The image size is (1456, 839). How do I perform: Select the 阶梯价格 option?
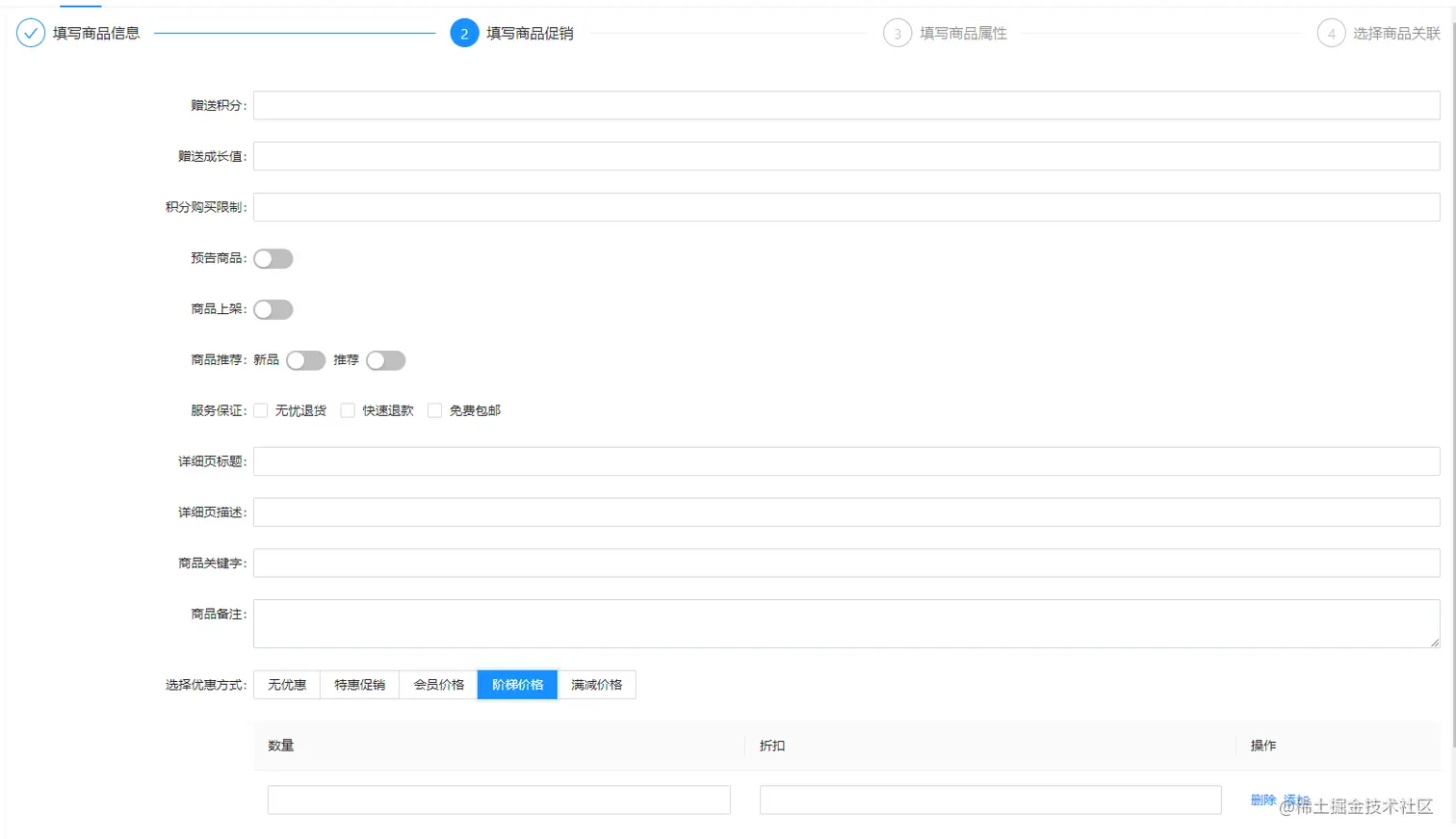point(518,685)
